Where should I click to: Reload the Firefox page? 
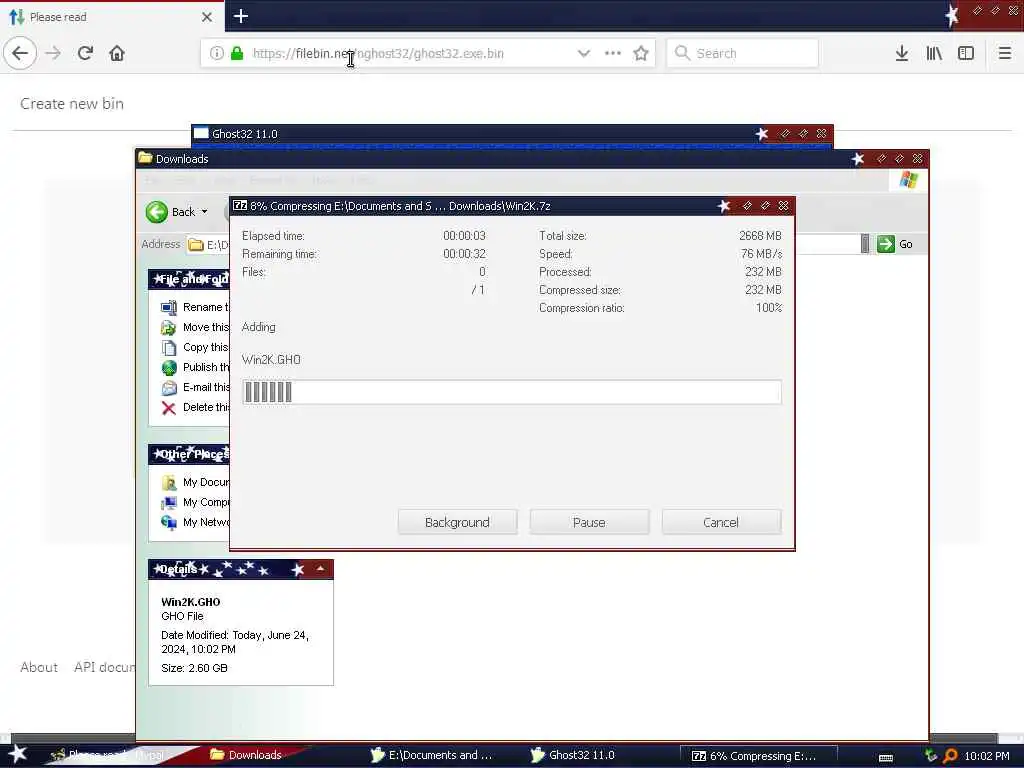click(86, 54)
